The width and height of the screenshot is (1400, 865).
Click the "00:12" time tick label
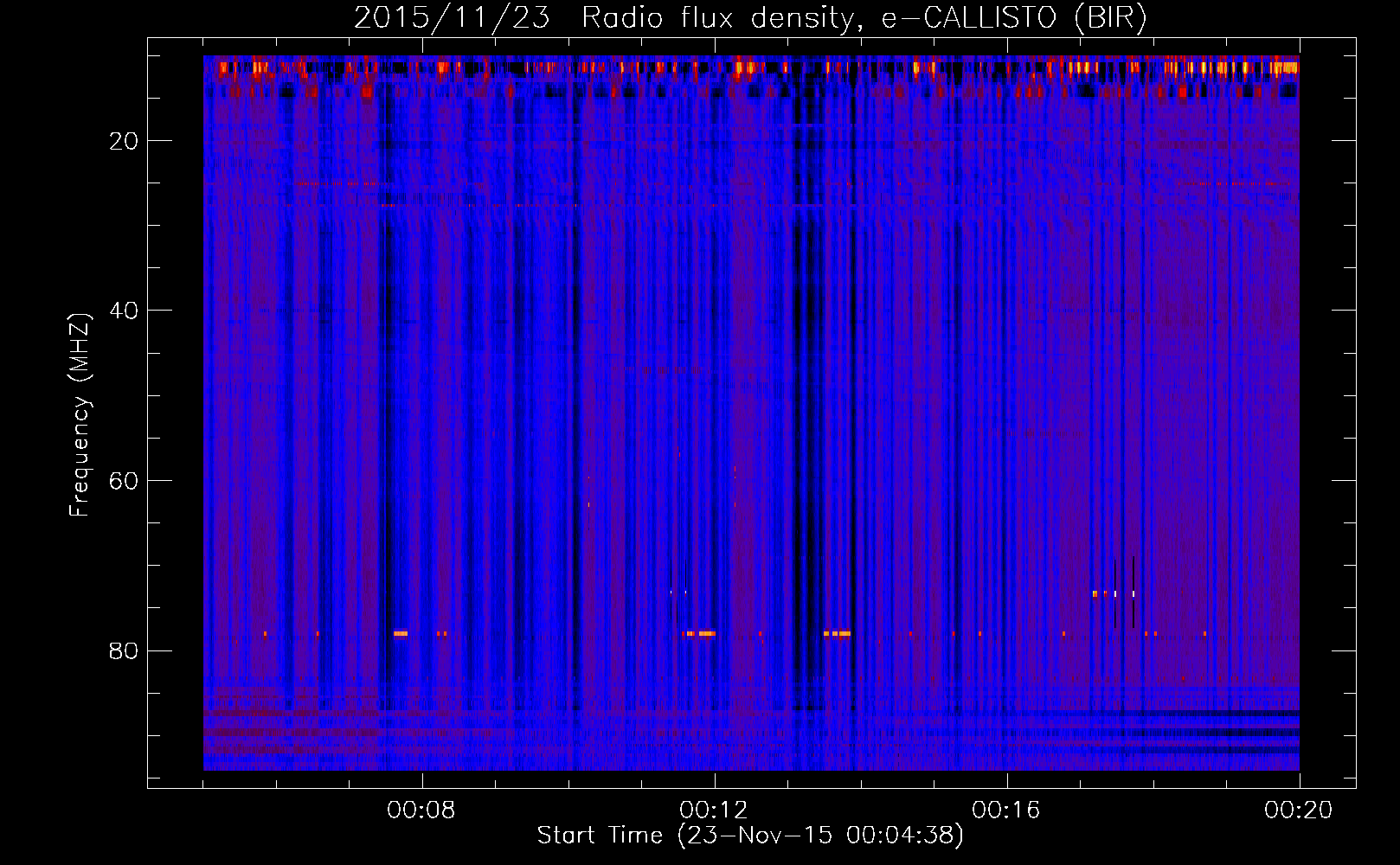714,811
